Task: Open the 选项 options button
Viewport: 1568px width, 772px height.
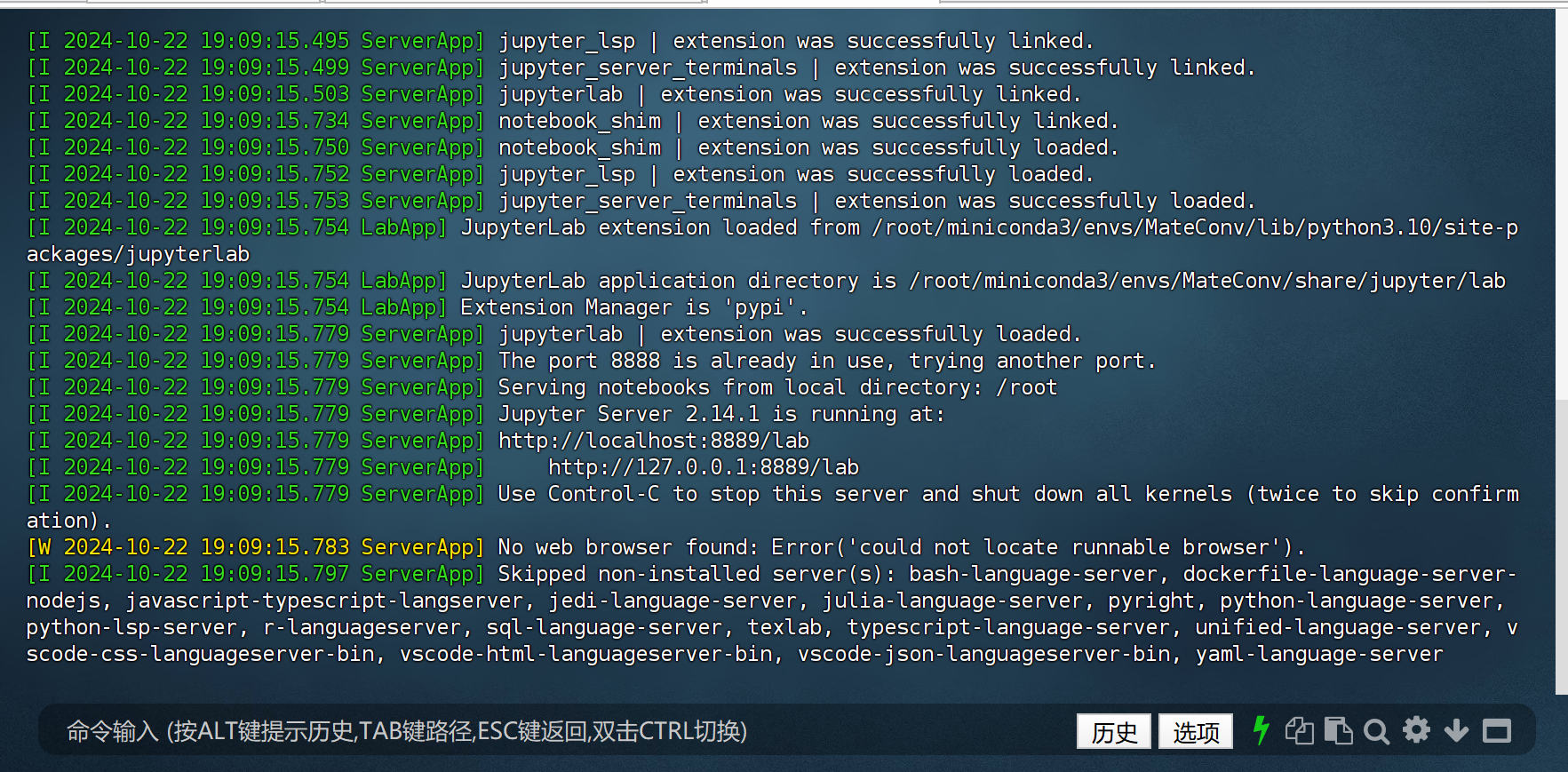Action: click(x=1196, y=731)
